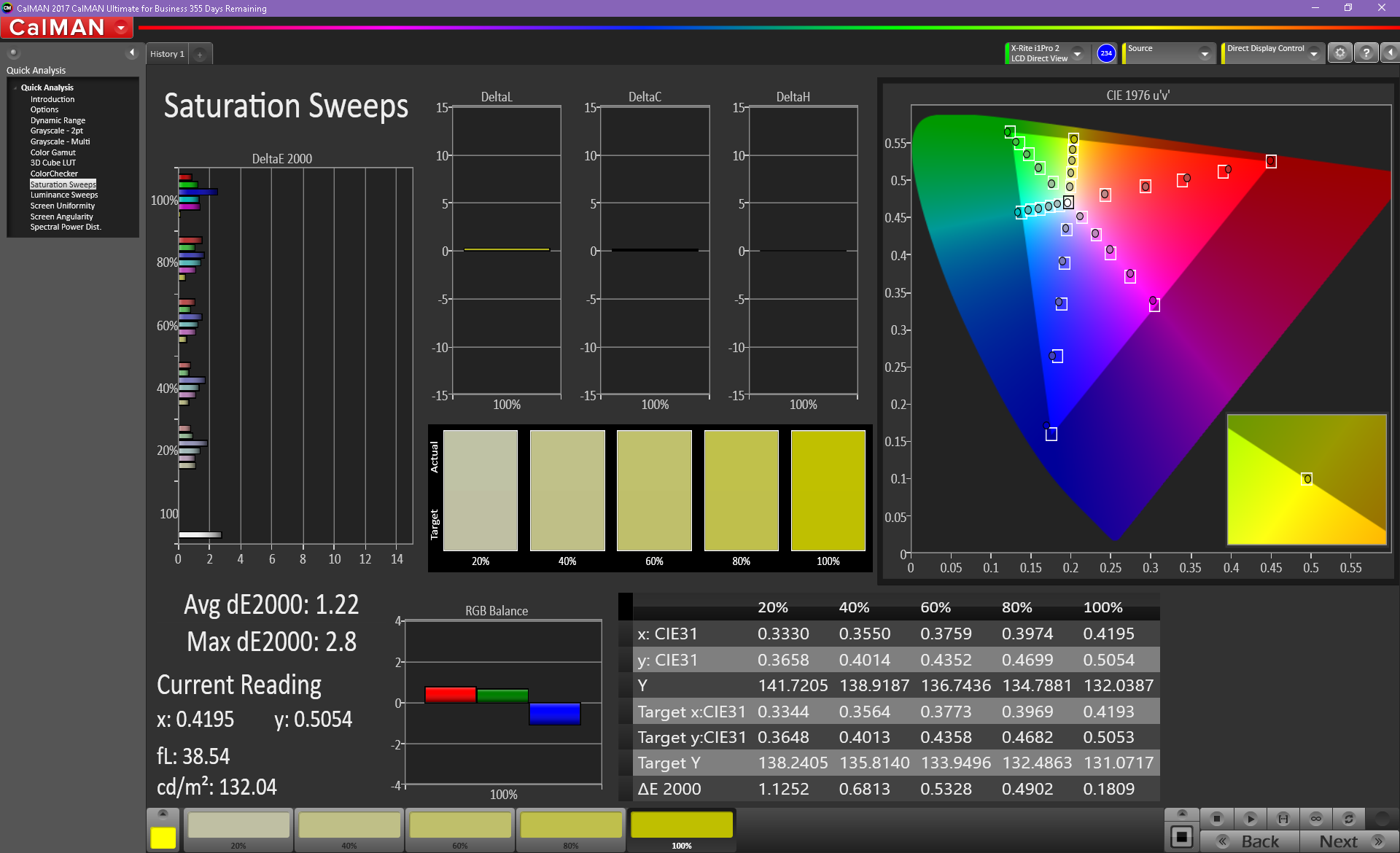Expand the Direct Display Control dropdown

(x=1313, y=53)
